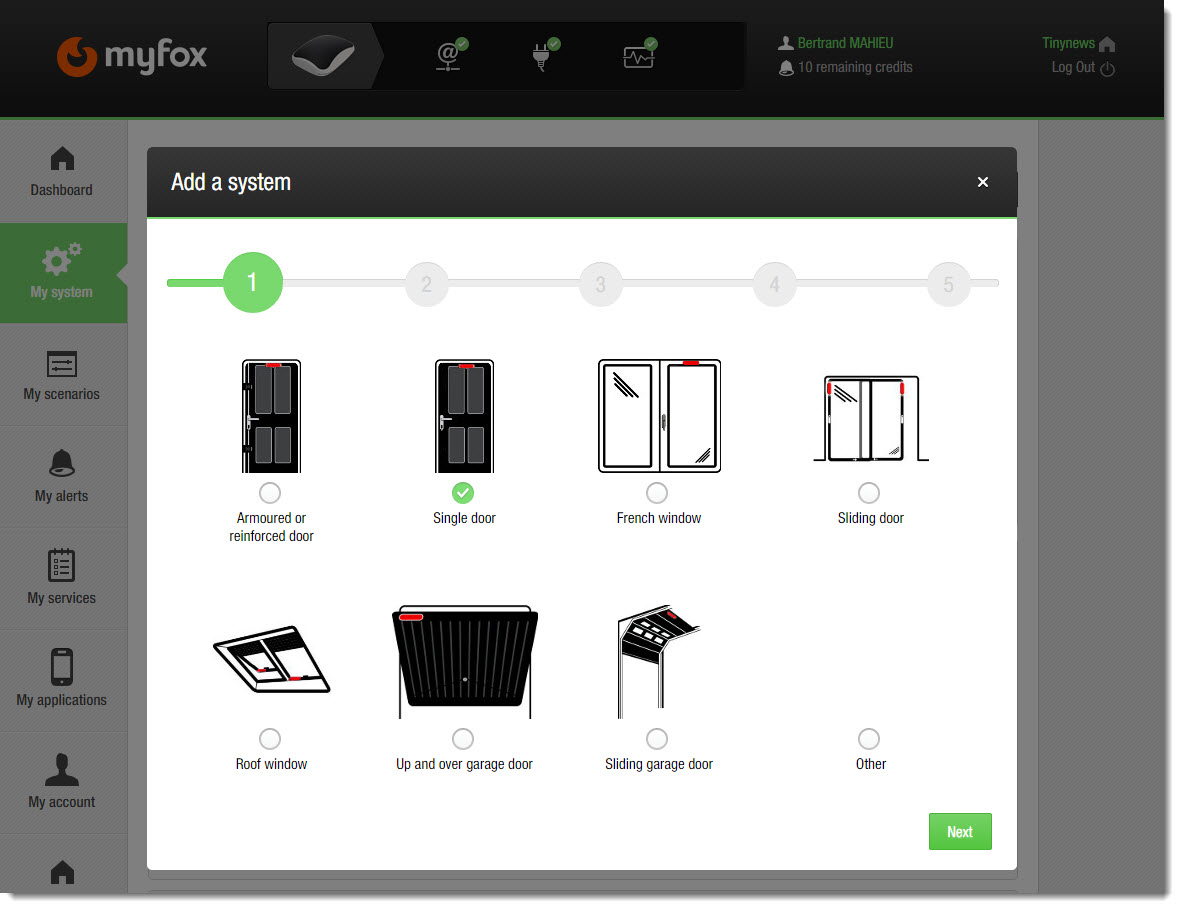Screen dimensions: 1179x908
Task: Jump to step 3 in the wizard progress
Action: tap(600, 284)
